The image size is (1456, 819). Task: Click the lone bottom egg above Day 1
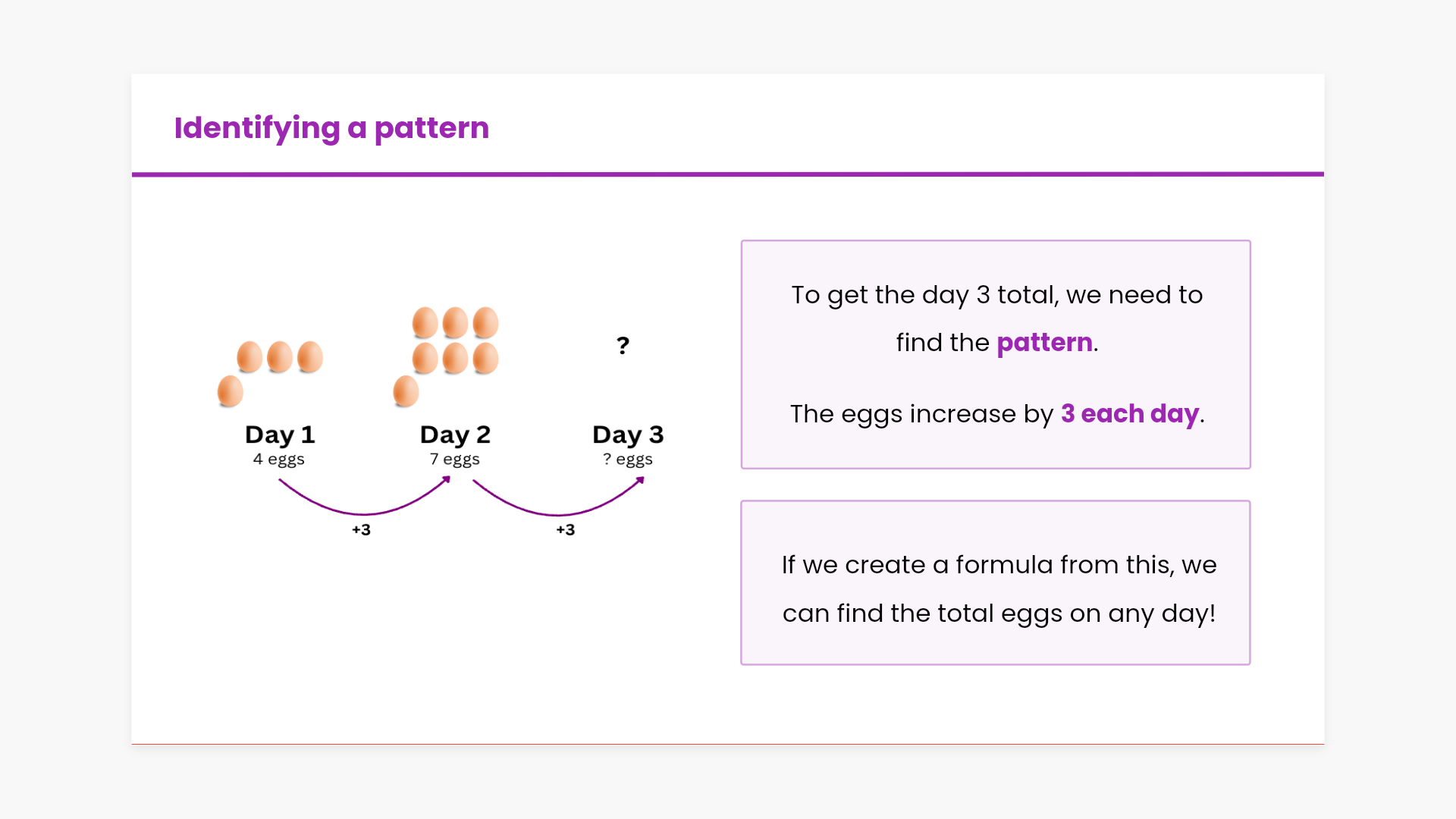231,391
